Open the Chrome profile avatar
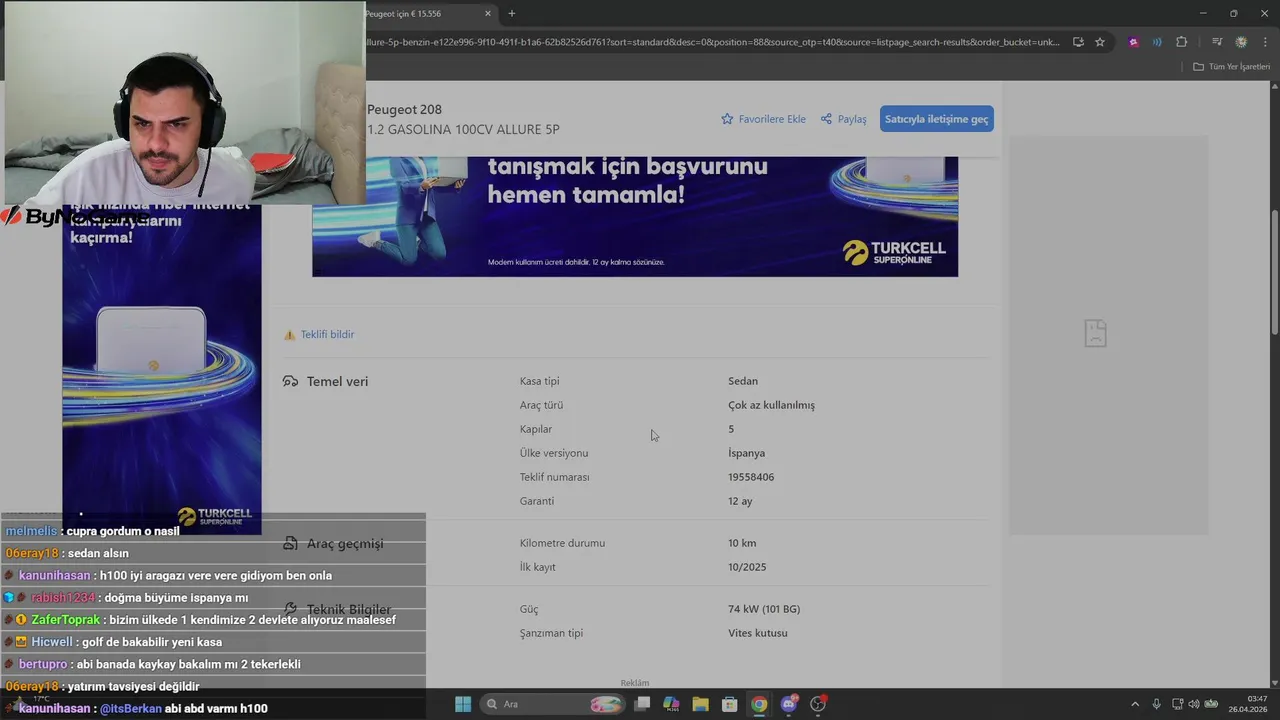Image resolution: width=1280 pixels, height=720 pixels. coord(1241,42)
